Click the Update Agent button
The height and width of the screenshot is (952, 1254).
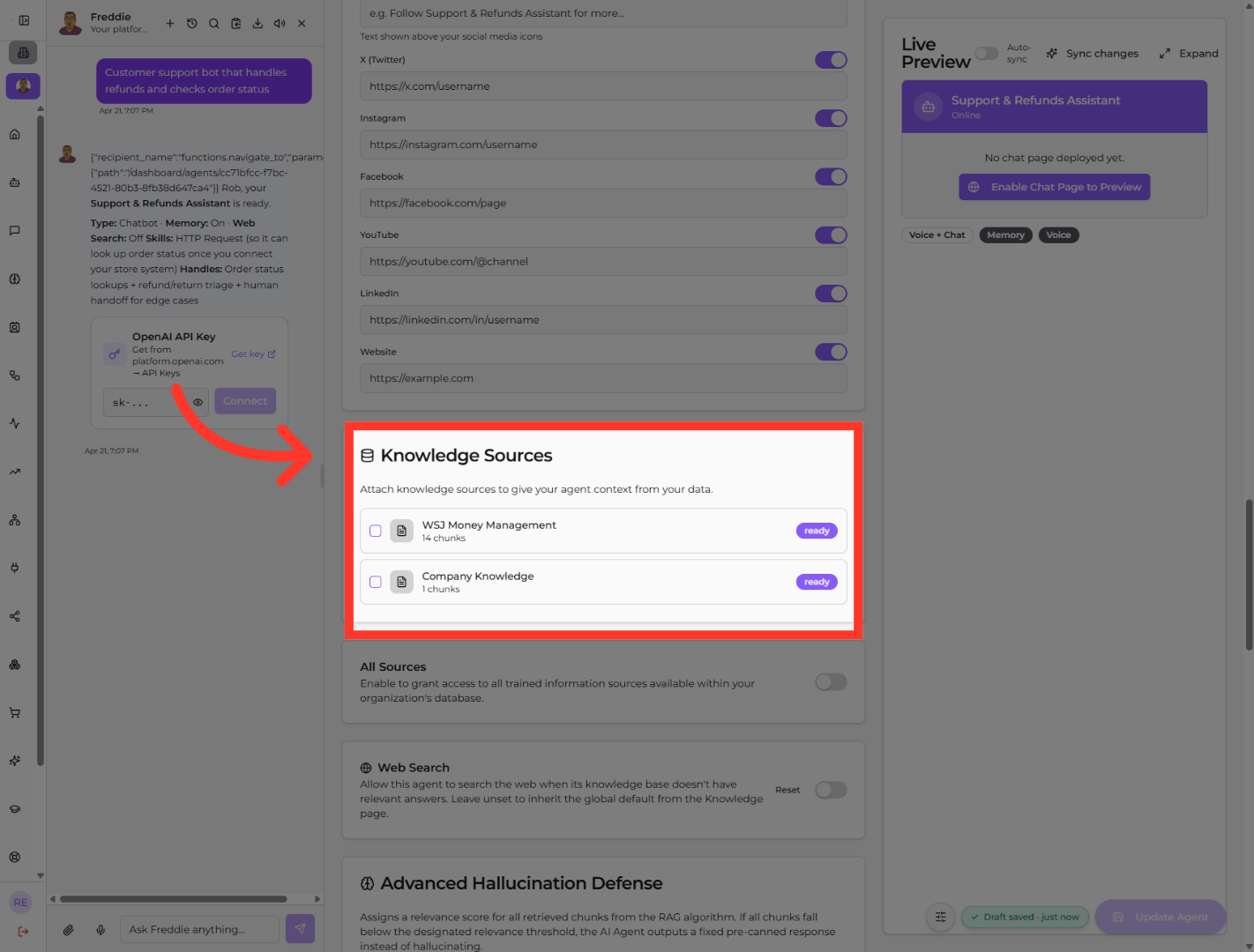click(x=1161, y=917)
